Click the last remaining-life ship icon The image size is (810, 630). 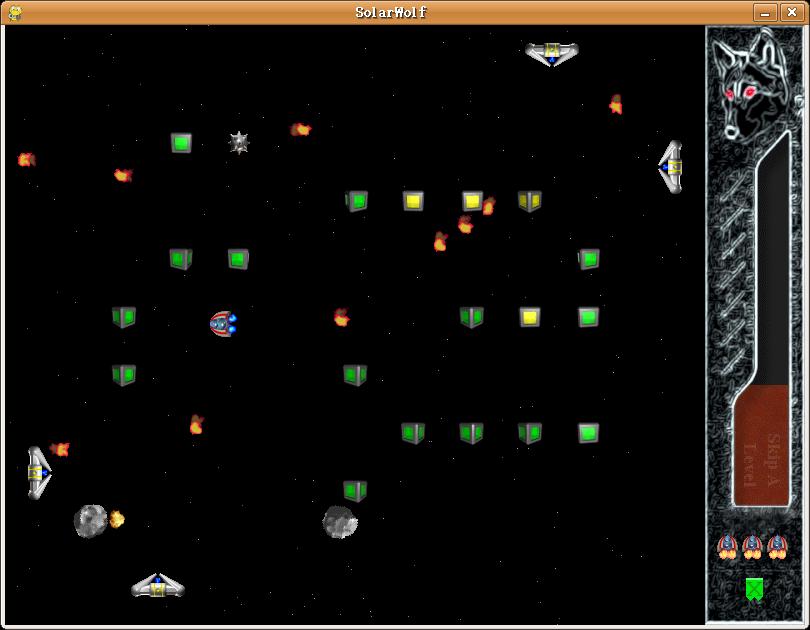(777, 547)
